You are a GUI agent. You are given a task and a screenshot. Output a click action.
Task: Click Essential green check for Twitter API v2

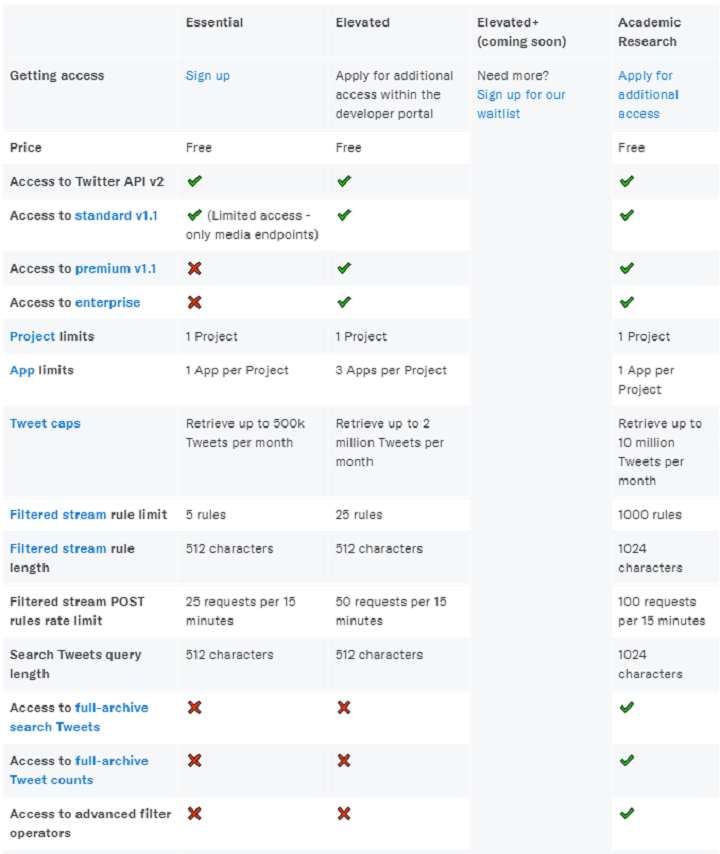pyautogui.click(x=194, y=181)
